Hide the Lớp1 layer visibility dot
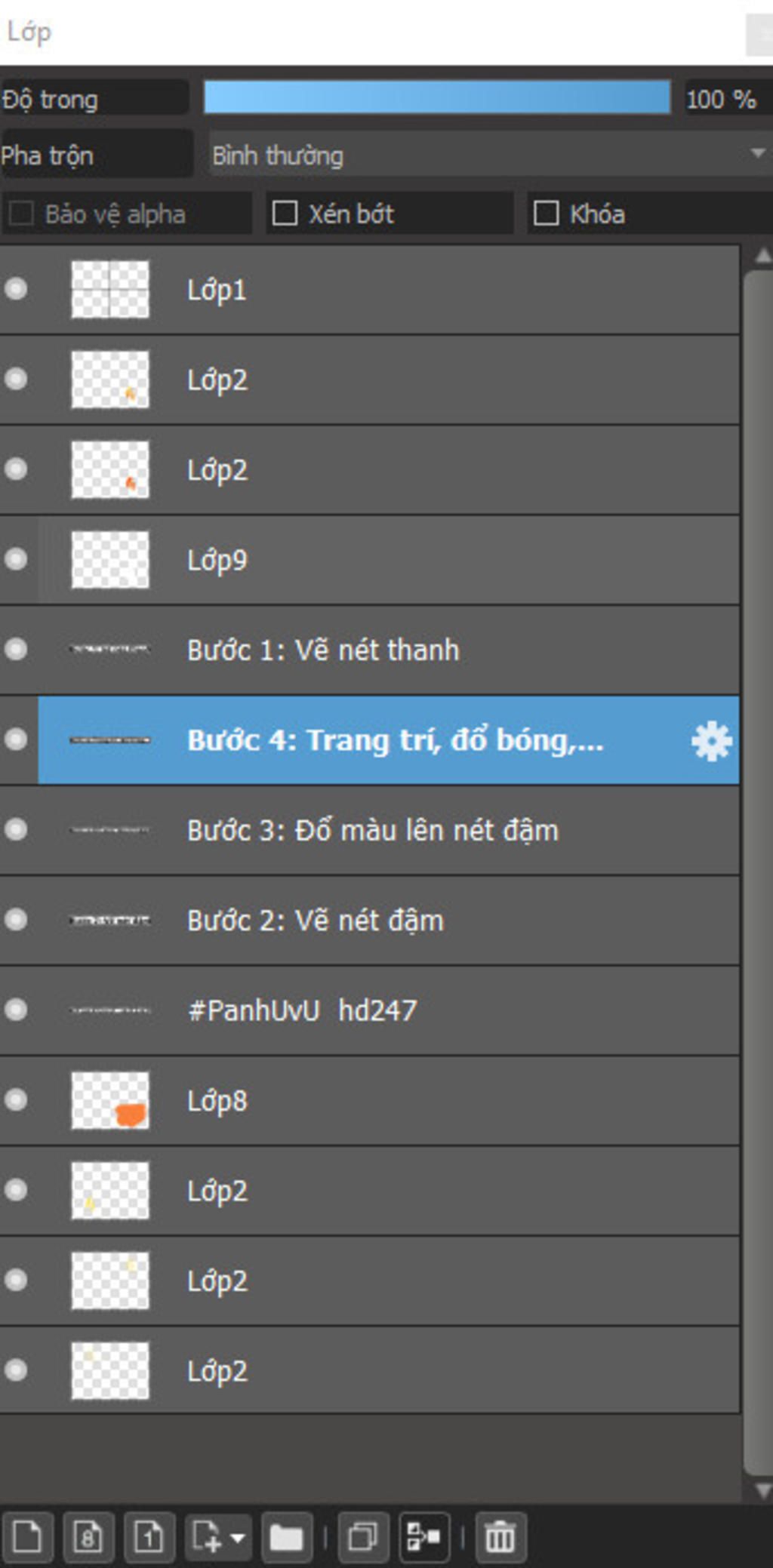This screenshot has width=773, height=1568. tap(16, 289)
